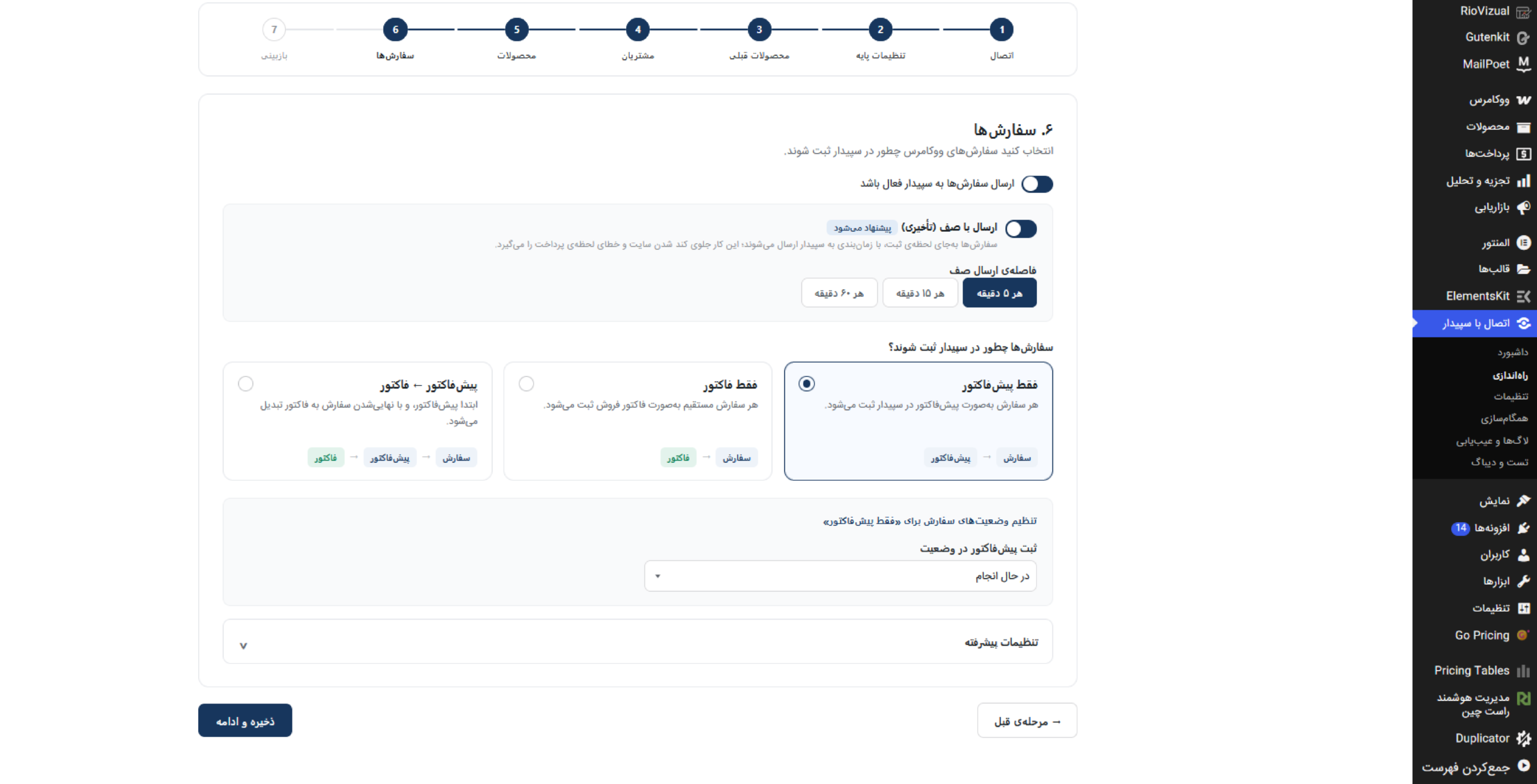Click the بازاریابی megaphone icon

pyautogui.click(x=1523, y=208)
